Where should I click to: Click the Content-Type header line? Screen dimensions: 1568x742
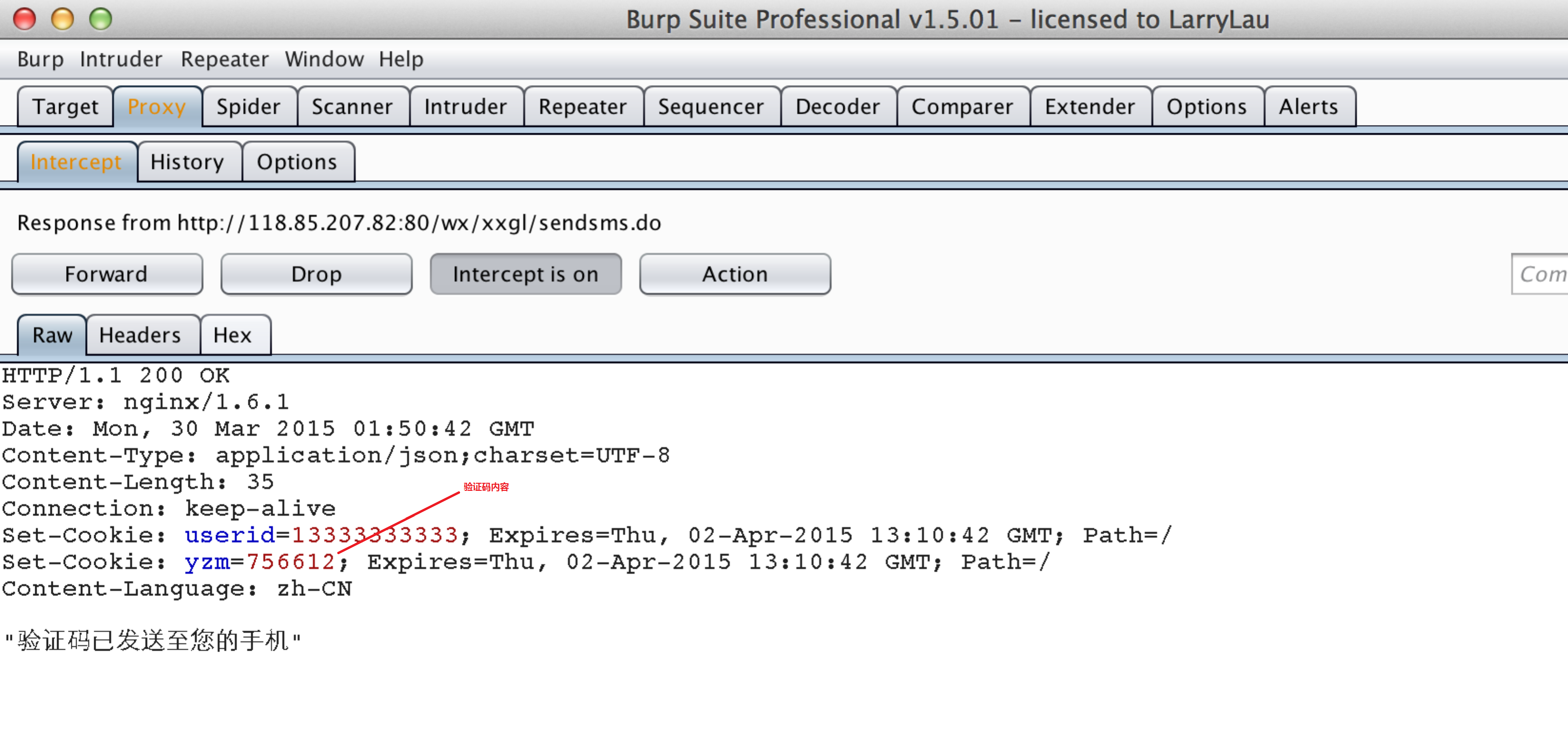(x=336, y=456)
